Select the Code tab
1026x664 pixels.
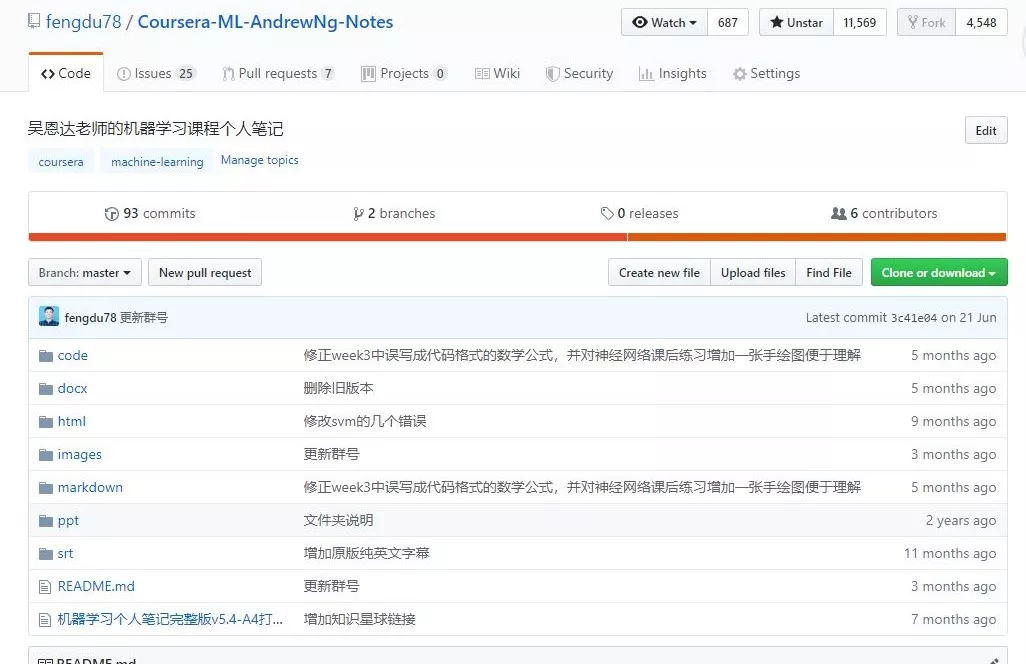tap(65, 73)
